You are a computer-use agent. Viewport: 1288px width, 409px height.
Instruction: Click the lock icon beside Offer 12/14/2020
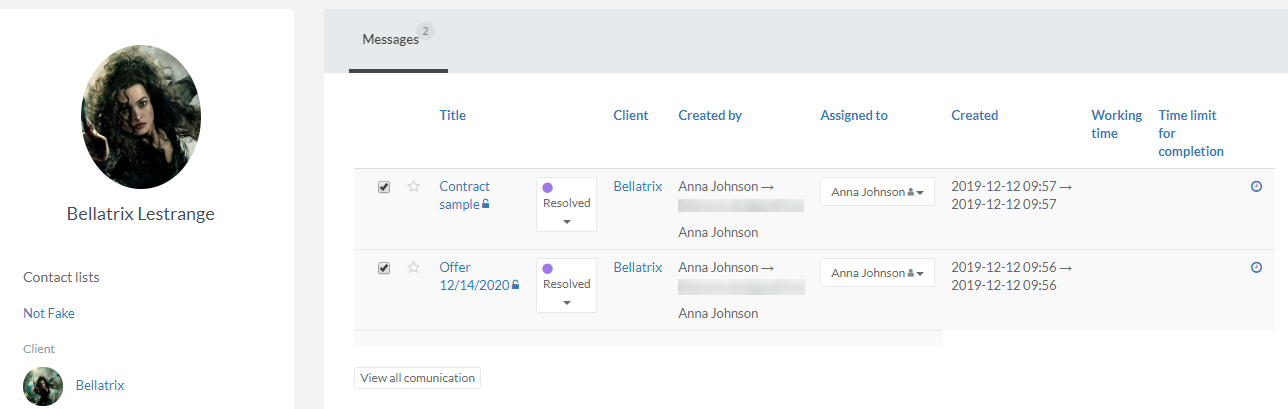(x=516, y=285)
